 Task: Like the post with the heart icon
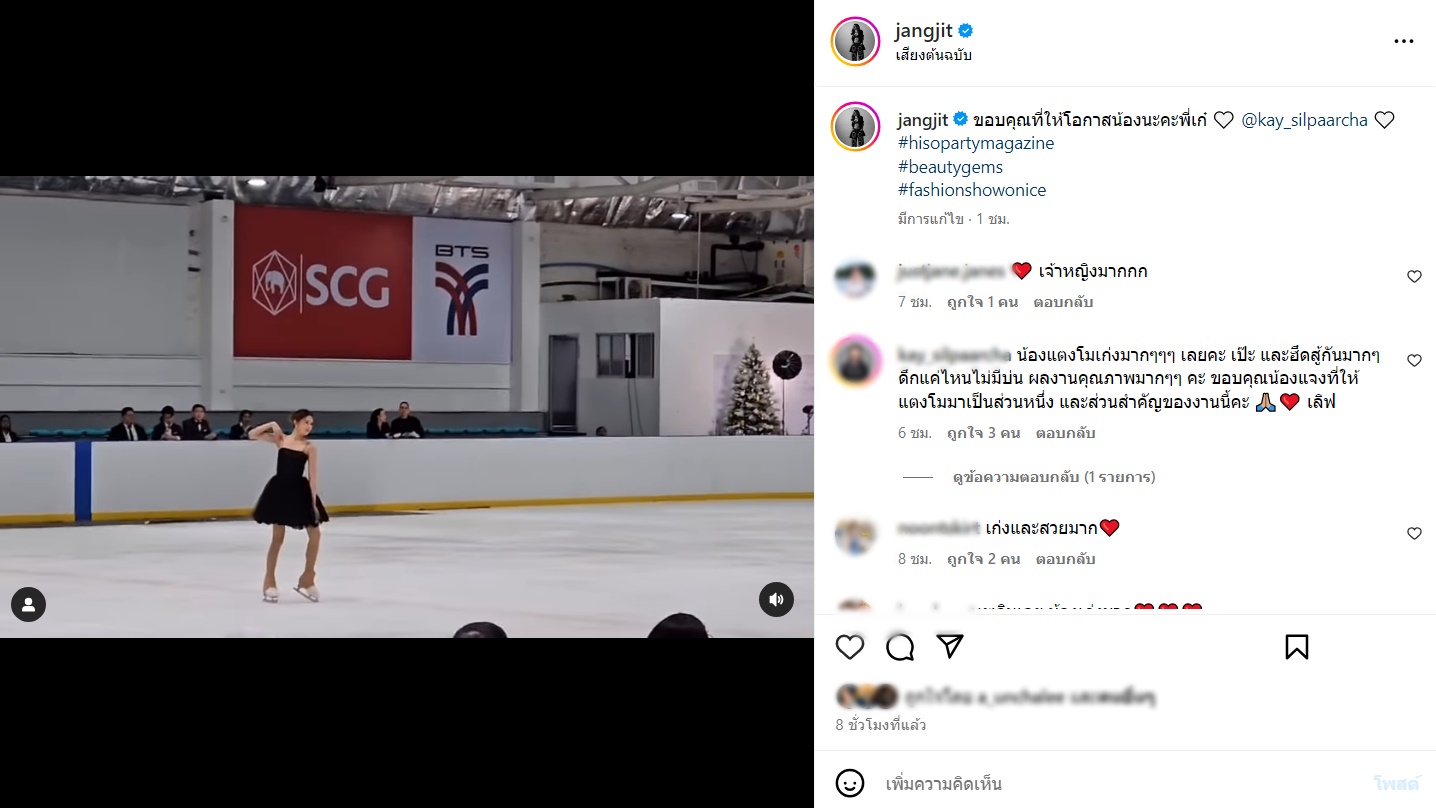[x=850, y=647]
